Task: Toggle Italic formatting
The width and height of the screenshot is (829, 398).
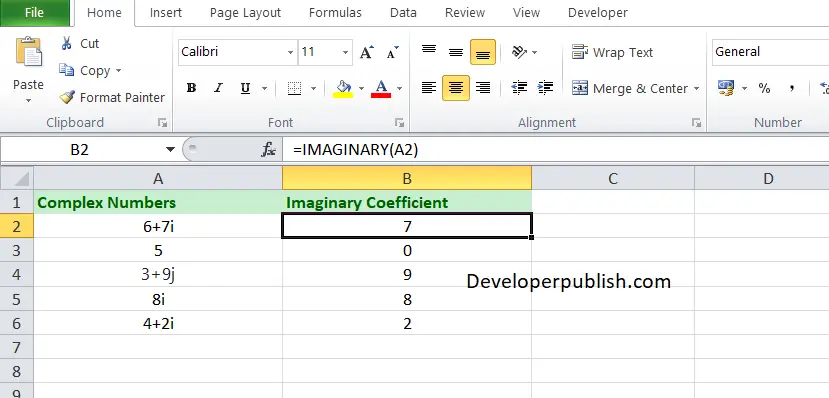Action: point(218,88)
